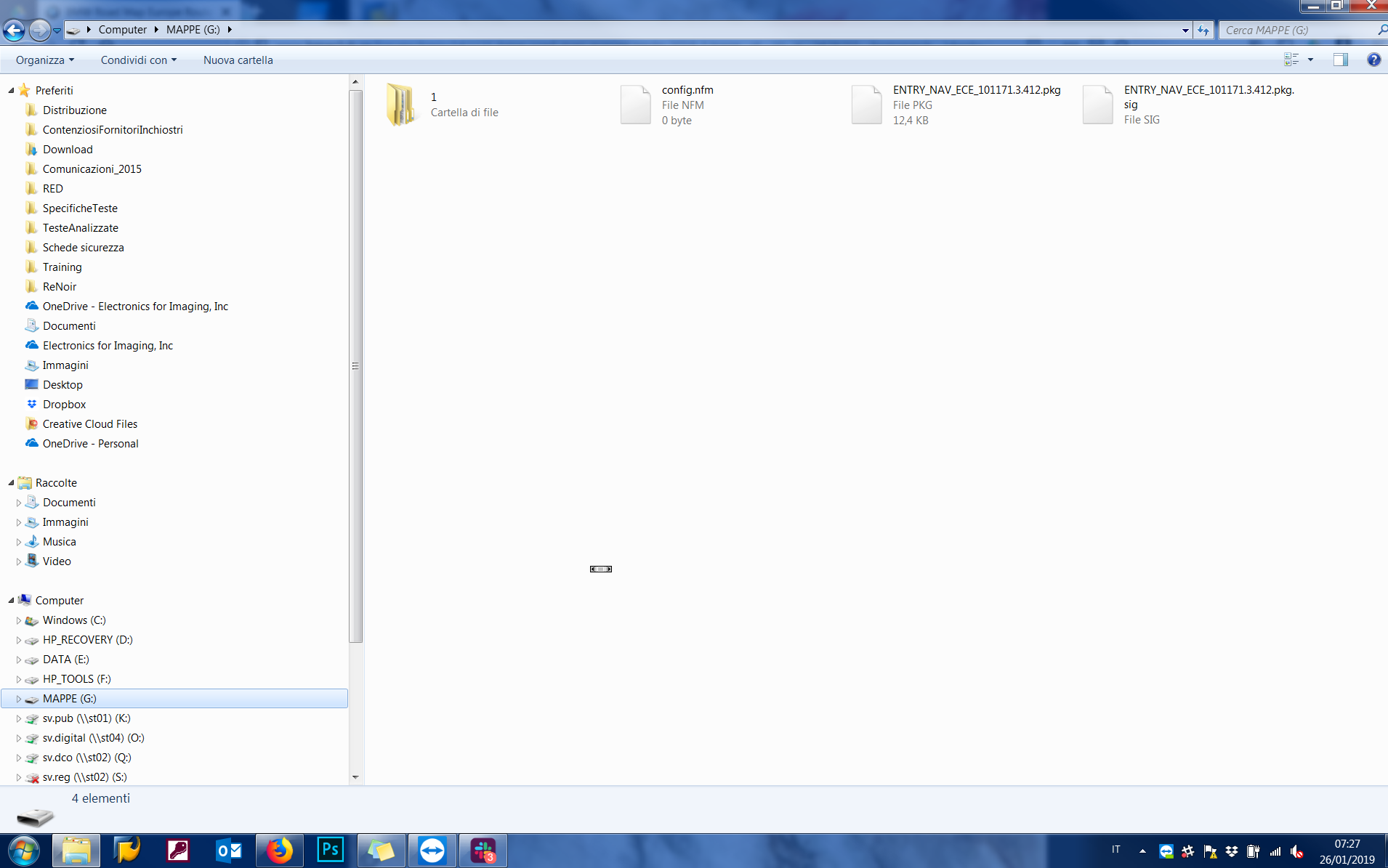This screenshot has width=1388, height=868.
Task: Toggle the preview pane icon
Action: click(1340, 60)
